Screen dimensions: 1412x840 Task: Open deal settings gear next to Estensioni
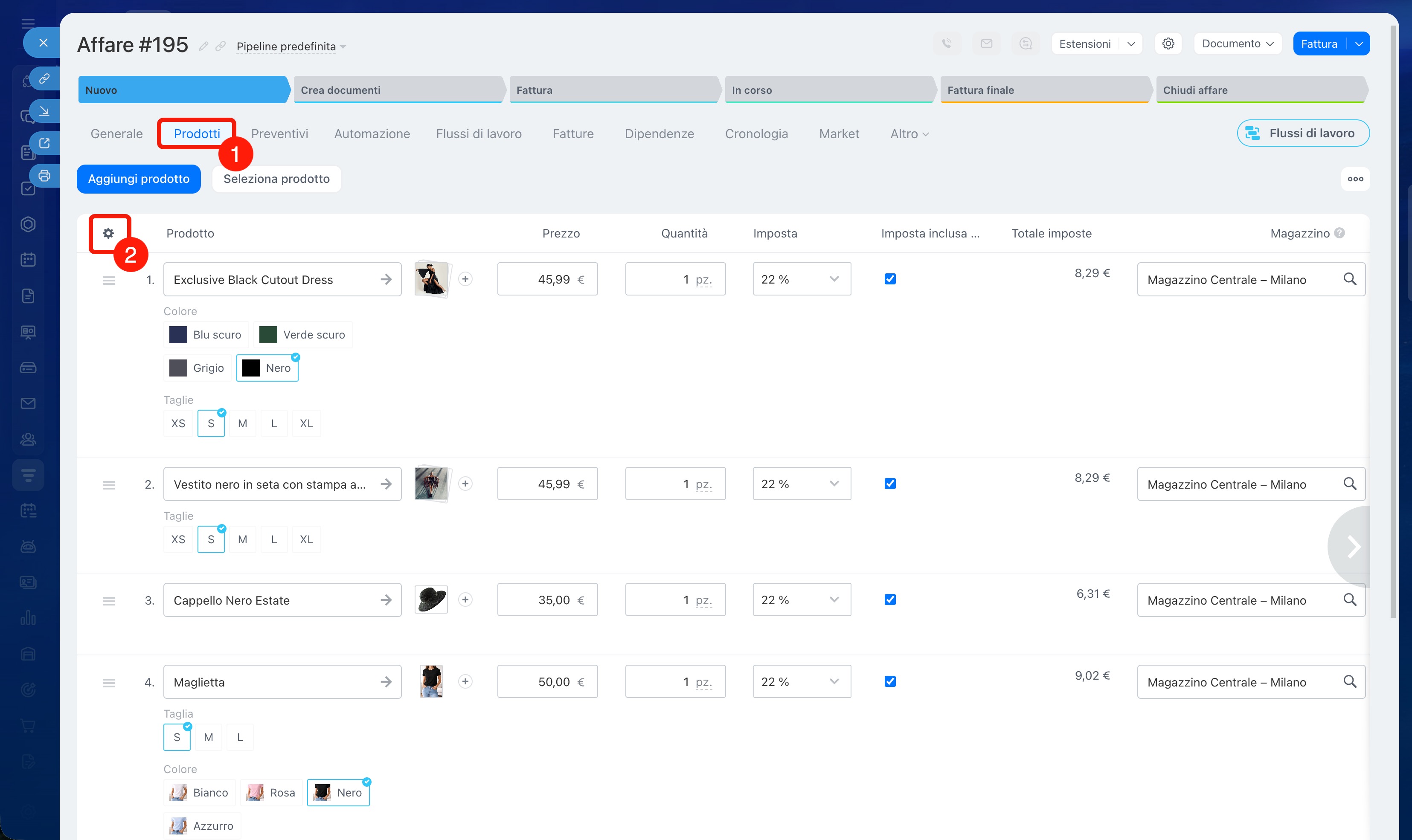point(1168,43)
